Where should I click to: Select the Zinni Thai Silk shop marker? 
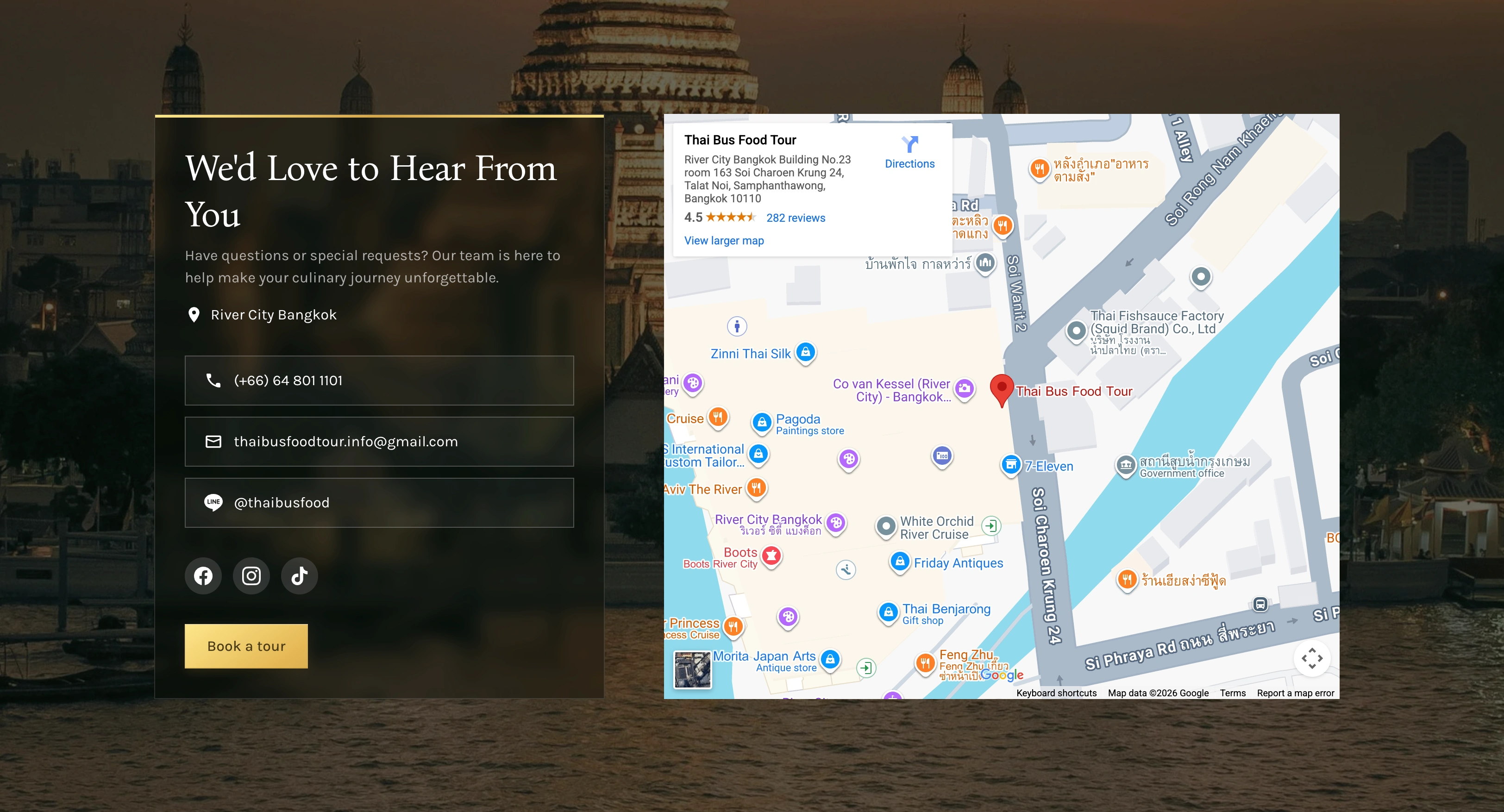click(806, 352)
